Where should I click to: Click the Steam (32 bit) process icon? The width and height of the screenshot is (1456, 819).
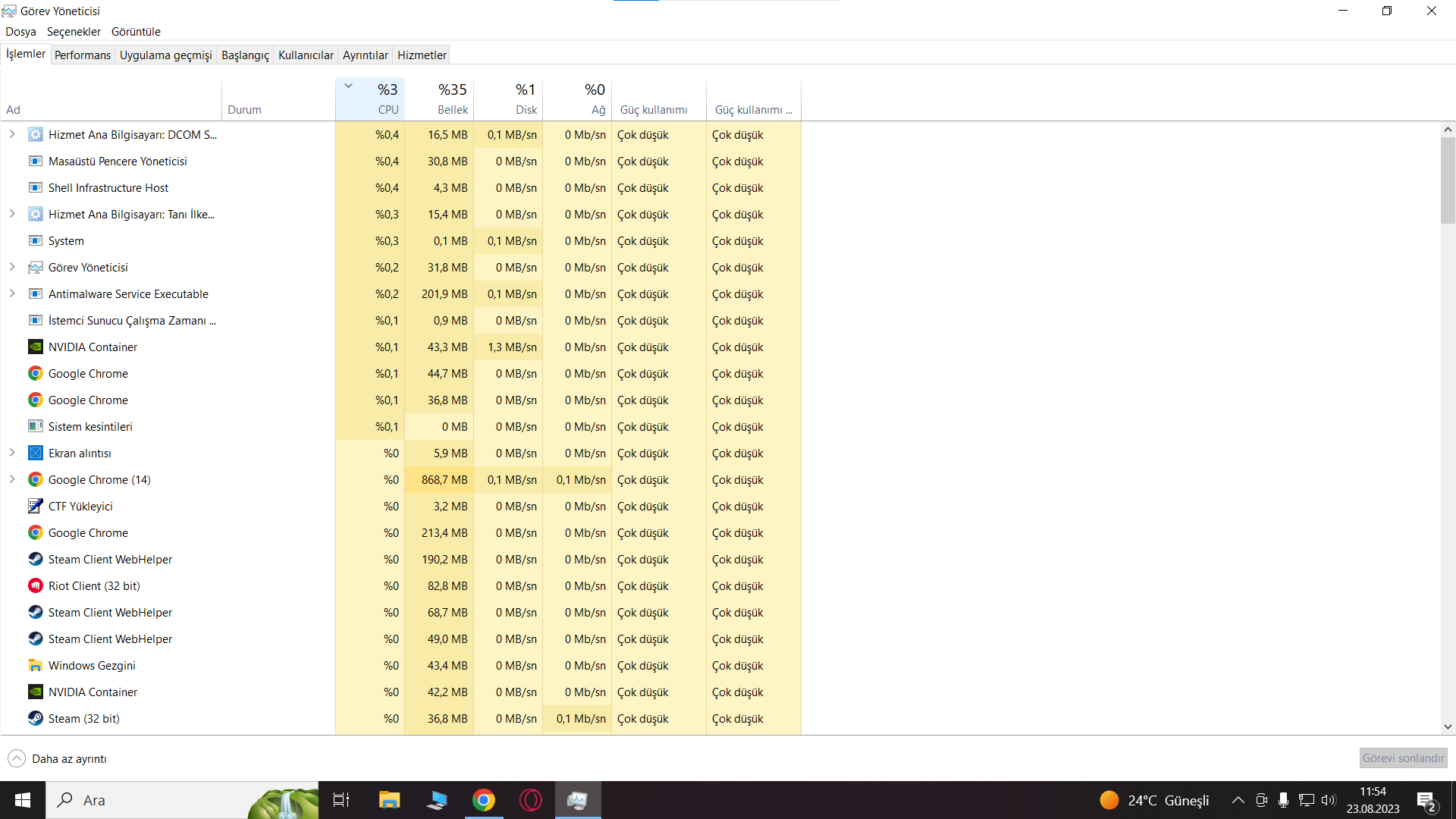35,719
